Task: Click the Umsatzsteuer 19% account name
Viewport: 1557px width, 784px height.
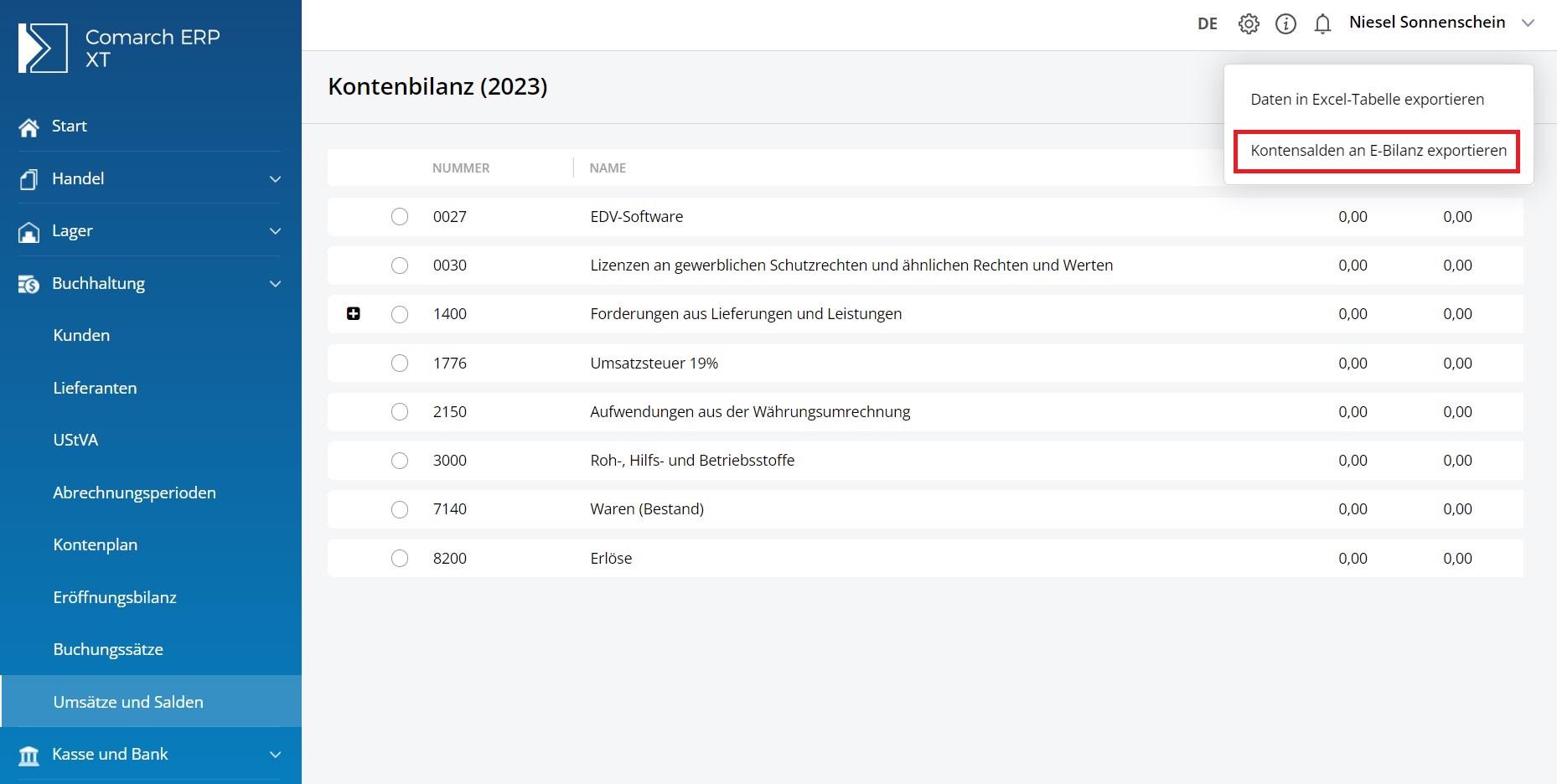Action: pyautogui.click(x=654, y=363)
